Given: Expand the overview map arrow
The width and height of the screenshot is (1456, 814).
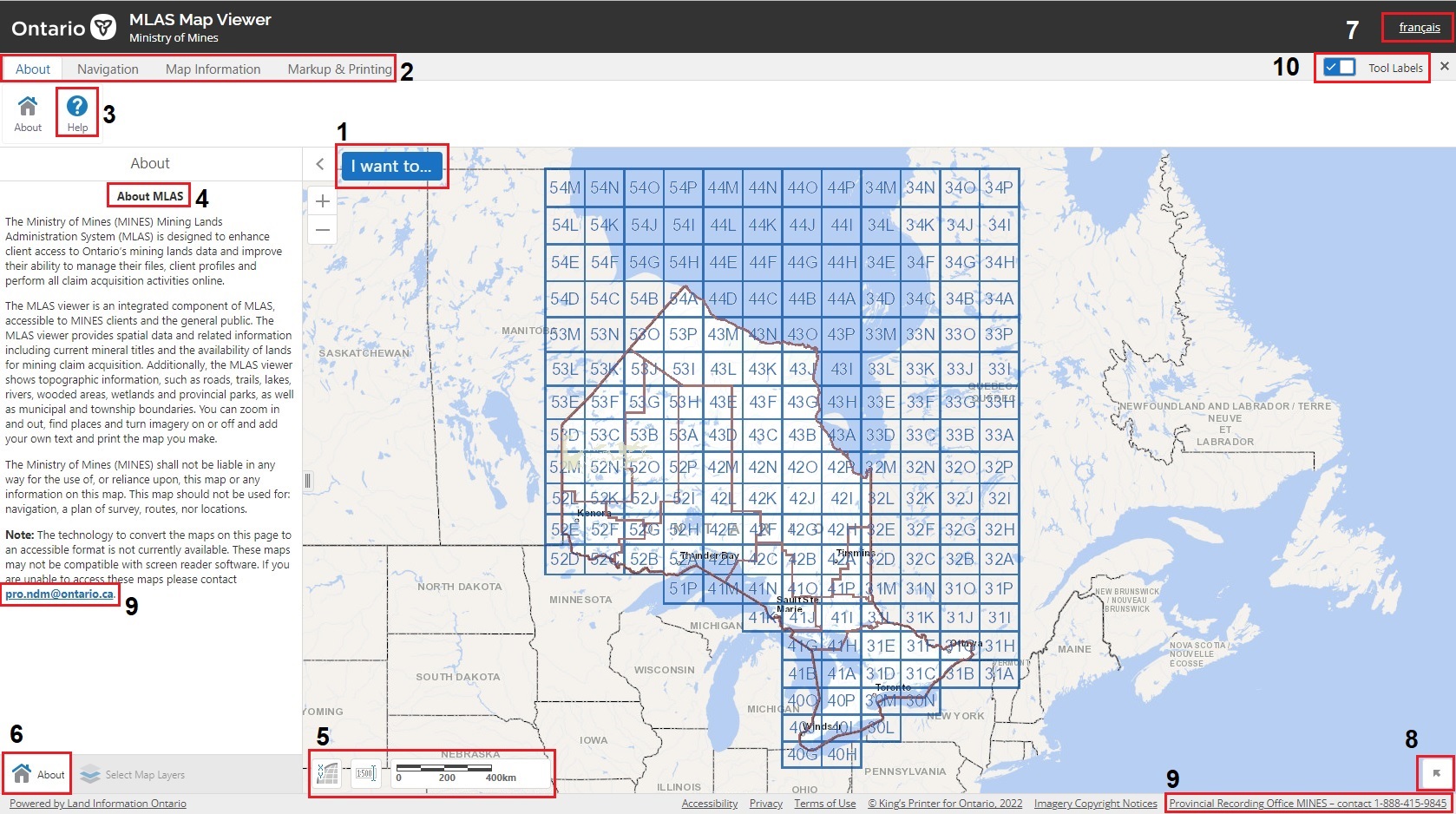Looking at the screenshot, I should click(1436, 773).
